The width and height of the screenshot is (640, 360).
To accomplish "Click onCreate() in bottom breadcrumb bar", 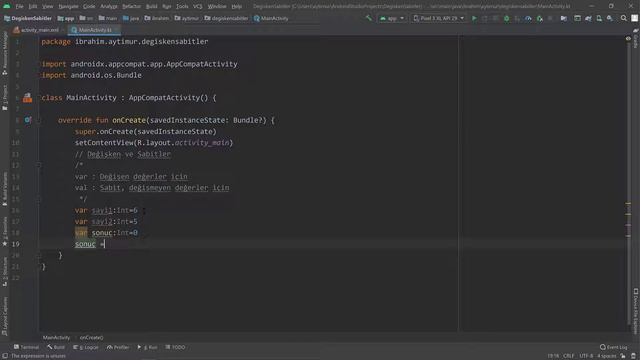I will click(91, 338).
